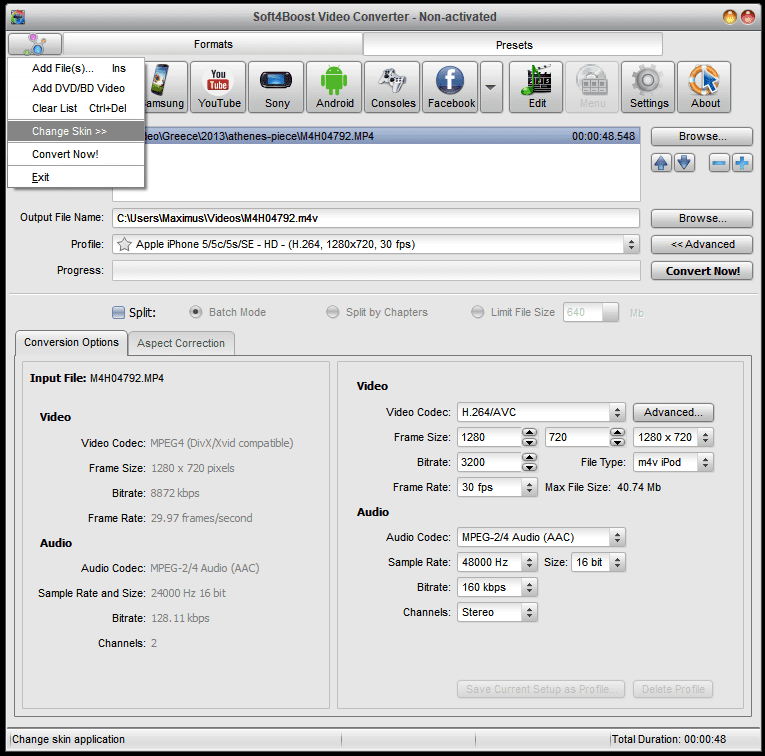This screenshot has height=756, width=765.
Task: Select the Sony format icon
Action: (x=276, y=87)
